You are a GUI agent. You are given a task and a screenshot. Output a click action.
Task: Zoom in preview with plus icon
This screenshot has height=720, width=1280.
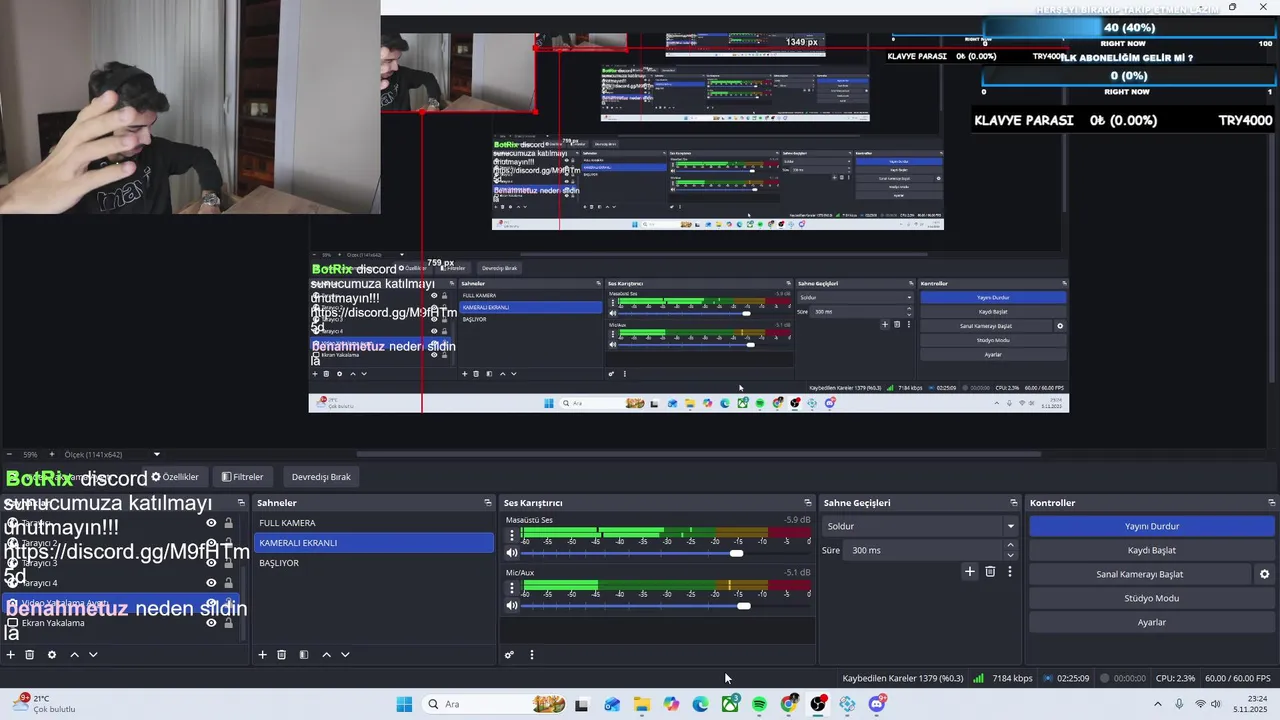point(54,454)
